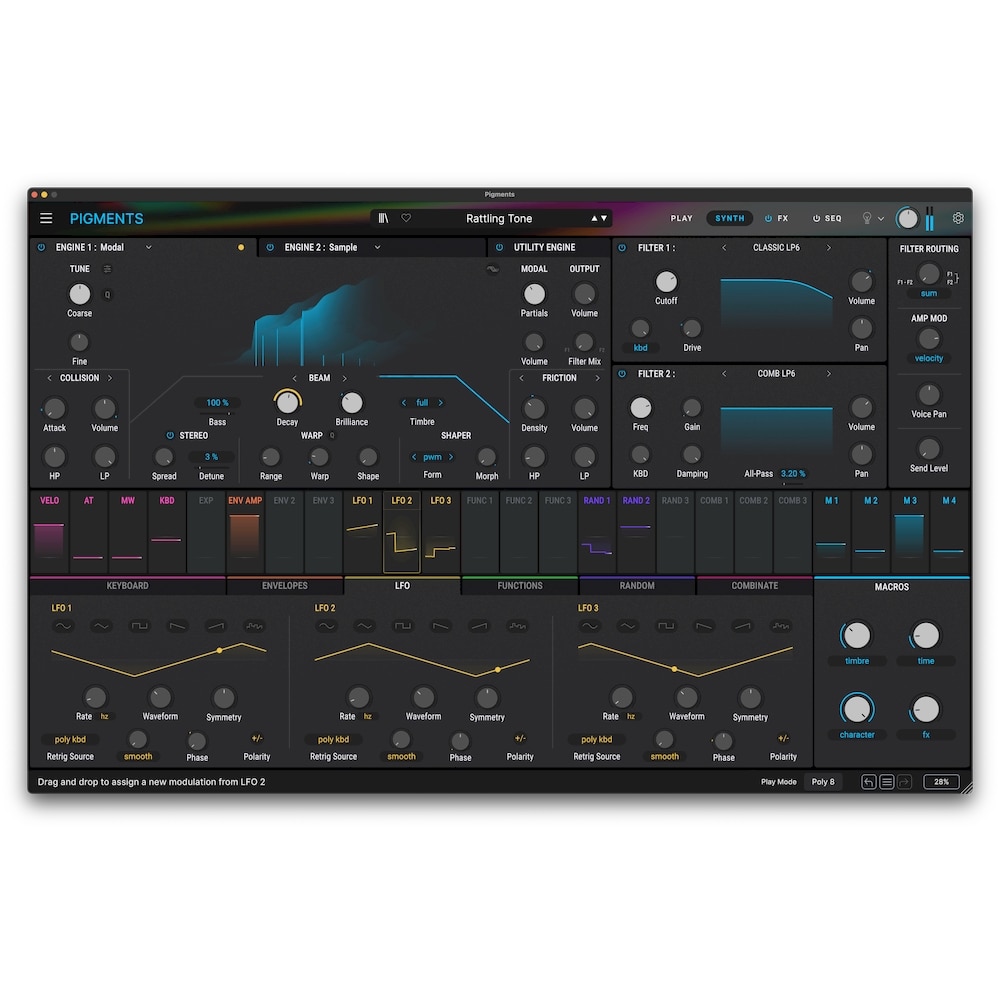The height and width of the screenshot is (1000, 1000).
Task: Choose sine wave shape for LFO 2
Action: coord(326,626)
